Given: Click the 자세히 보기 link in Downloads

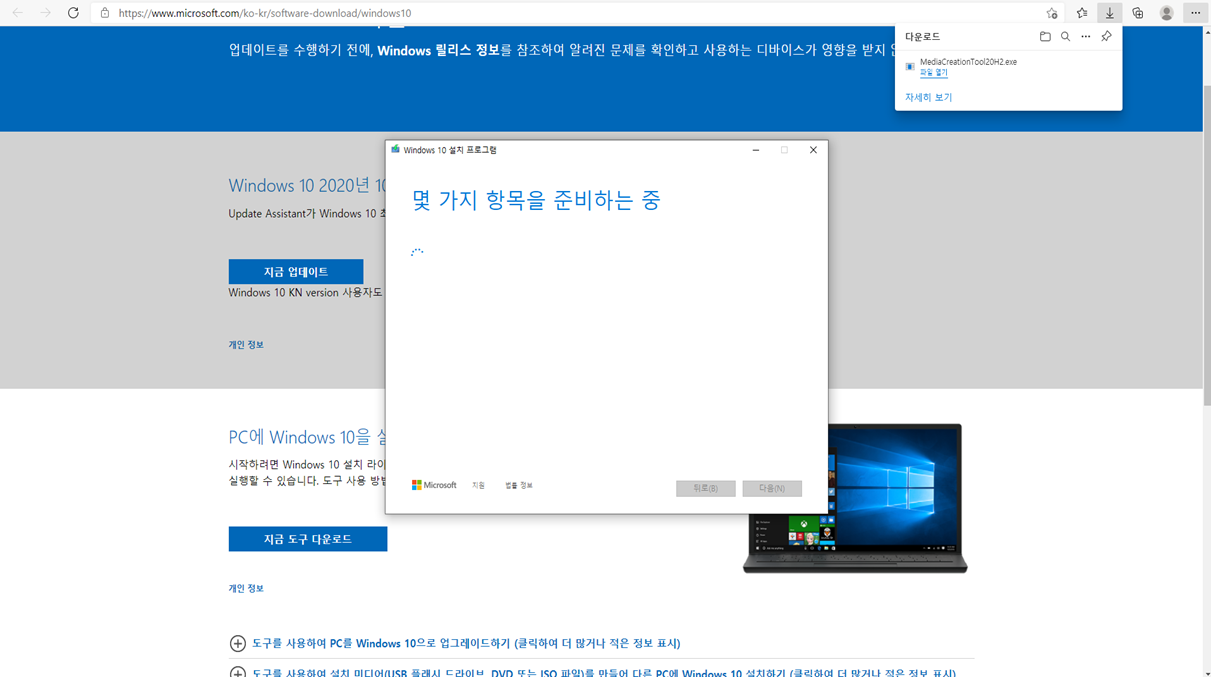Looking at the screenshot, I should (928, 97).
